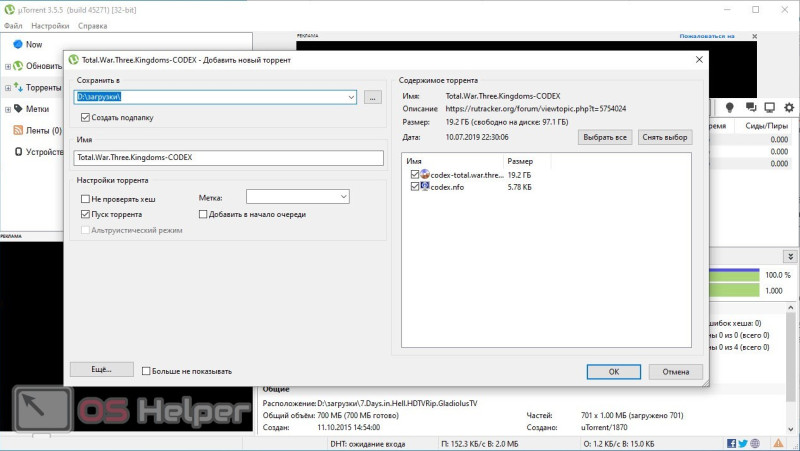Viewport: 800px width, 451px height.
Task: Open the Справка menu
Action: pos(92,26)
